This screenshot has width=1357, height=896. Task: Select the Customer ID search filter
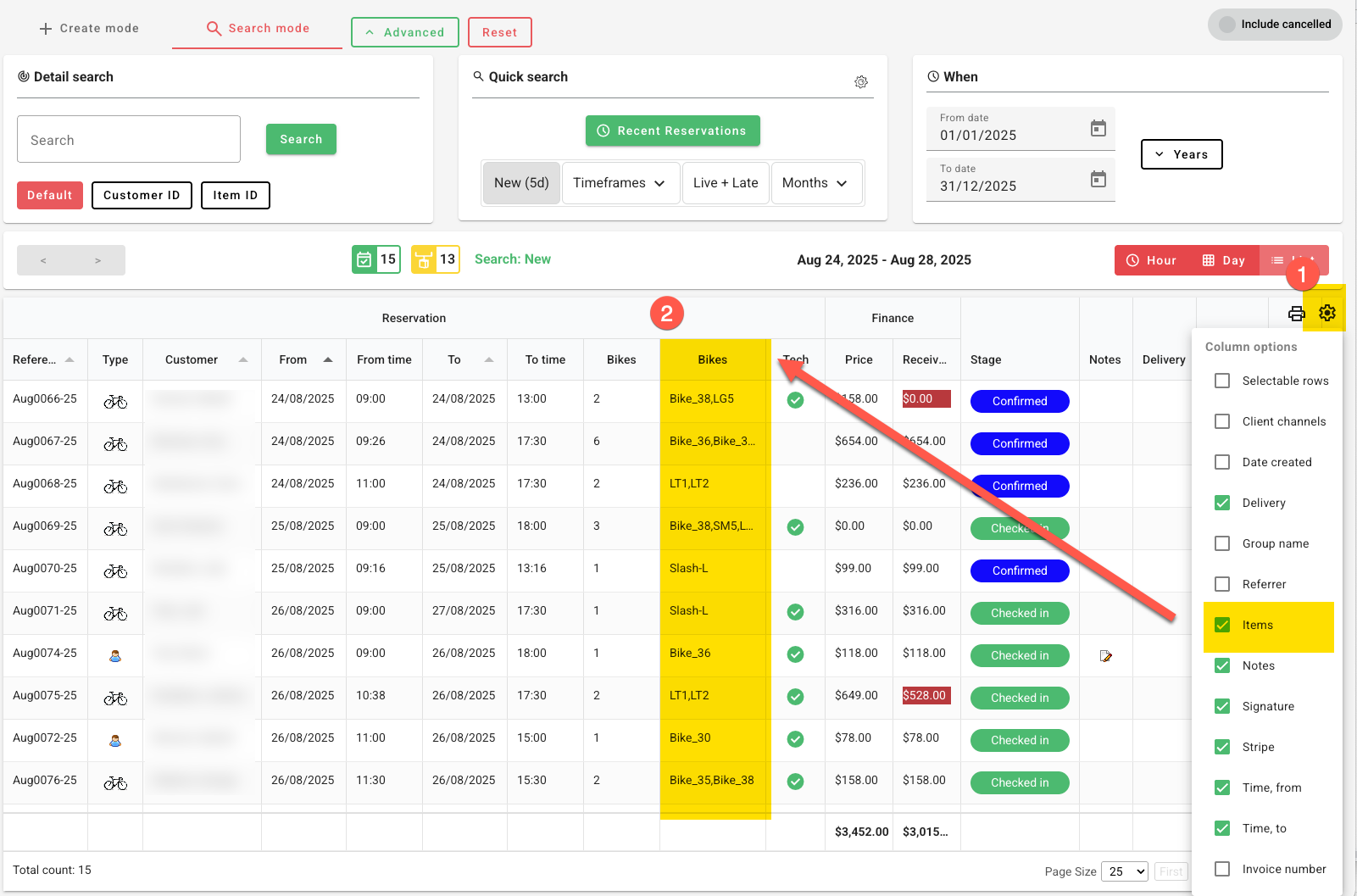tap(142, 195)
